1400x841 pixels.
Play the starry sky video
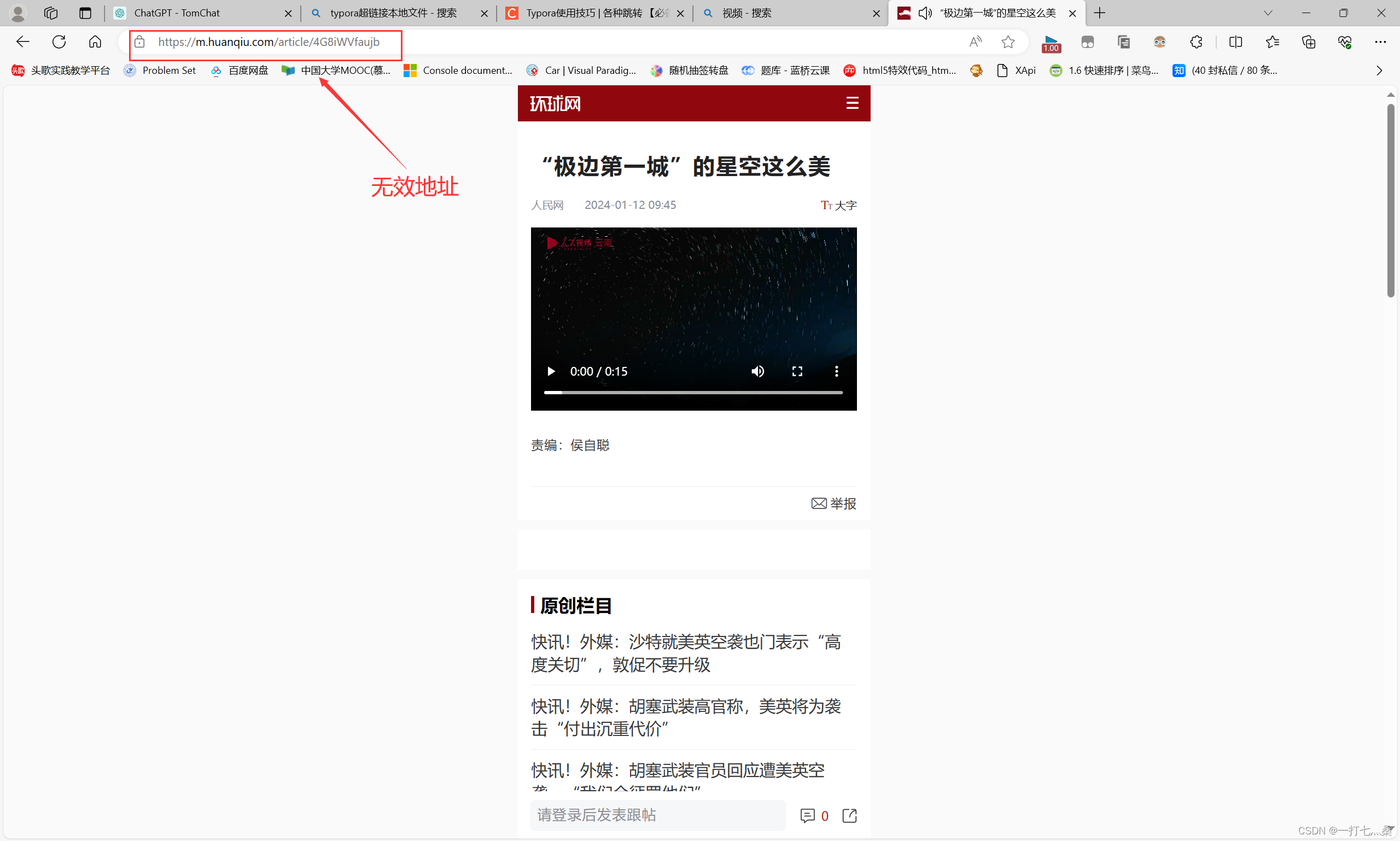coord(550,371)
